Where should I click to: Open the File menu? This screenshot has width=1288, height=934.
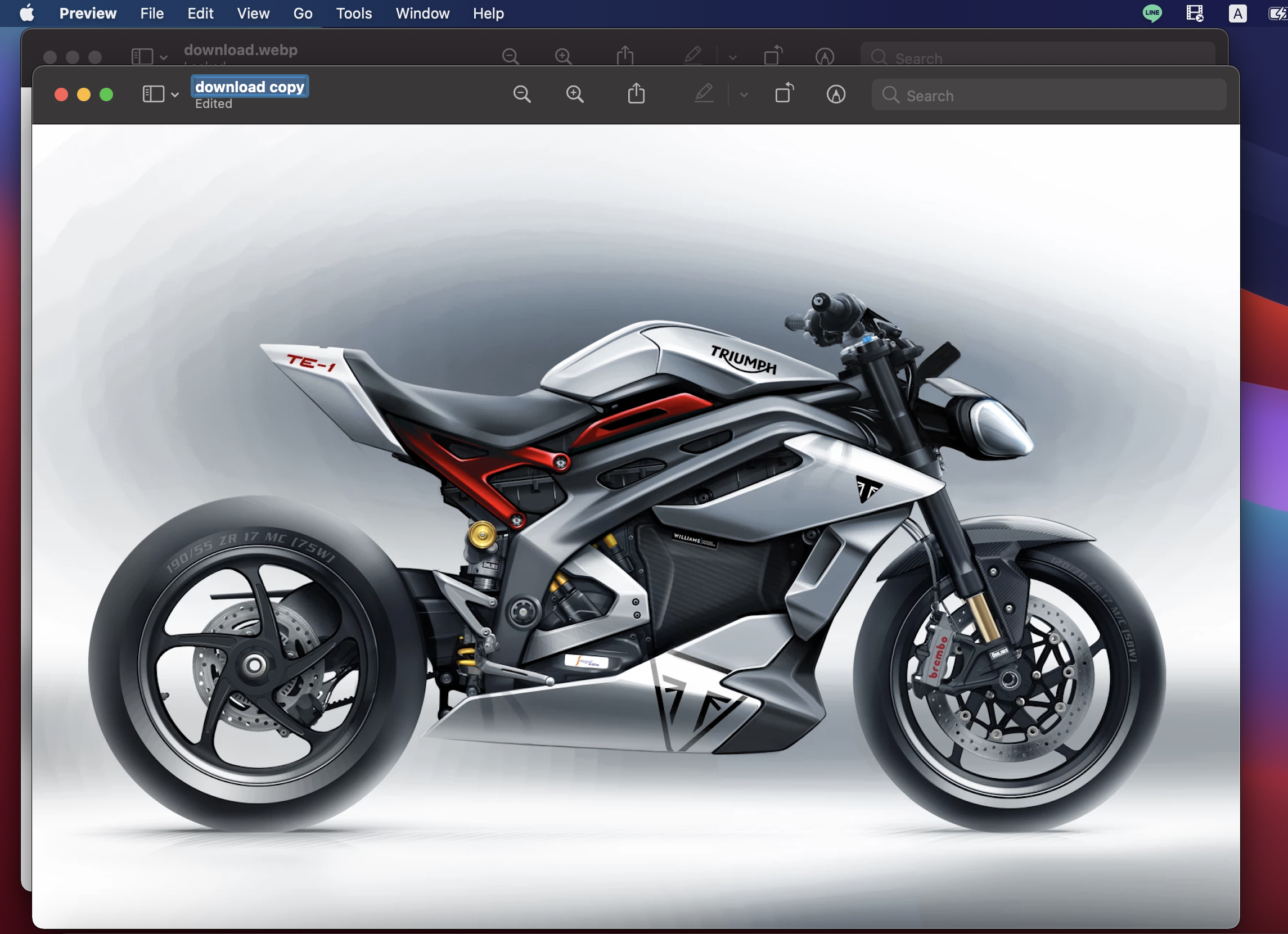coord(152,13)
